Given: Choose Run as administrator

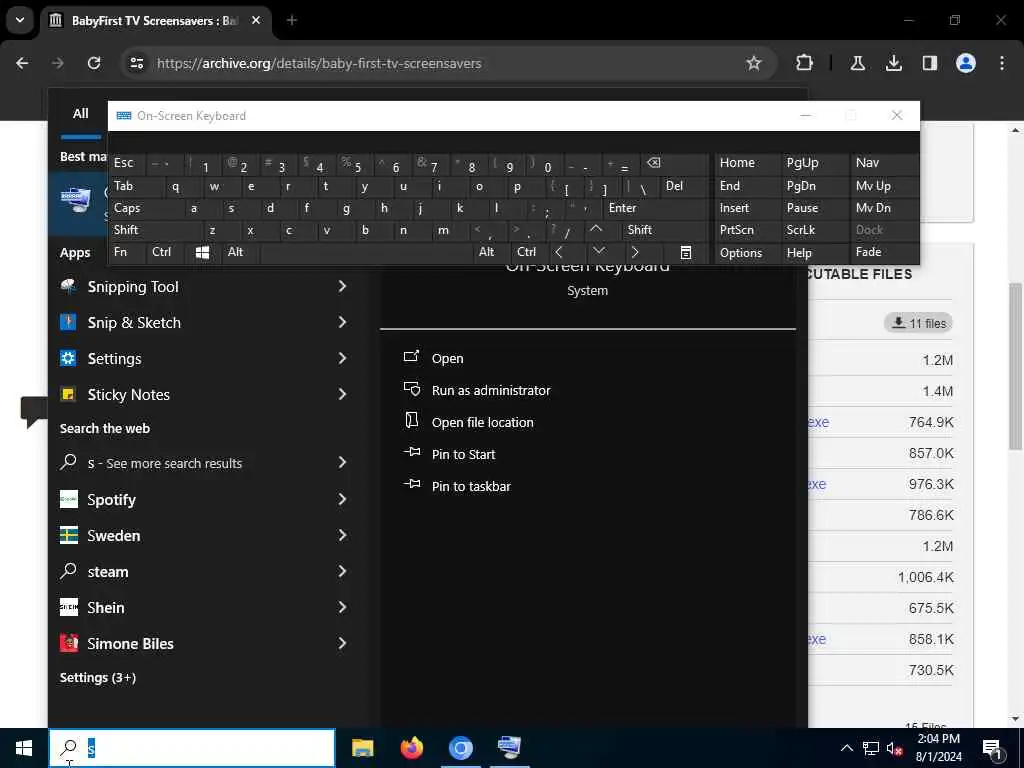Looking at the screenshot, I should [490, 391].
